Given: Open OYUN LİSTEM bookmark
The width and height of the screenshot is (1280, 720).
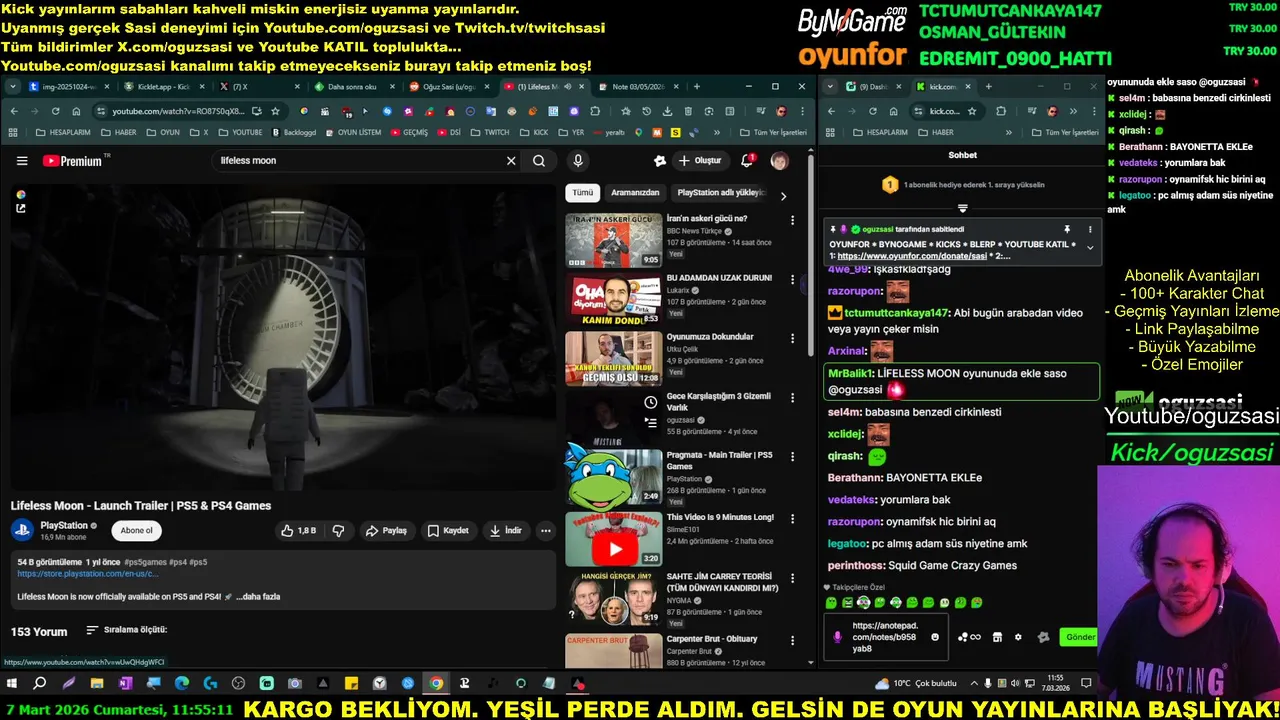Looking at the screenshot, I should [352, 132].
